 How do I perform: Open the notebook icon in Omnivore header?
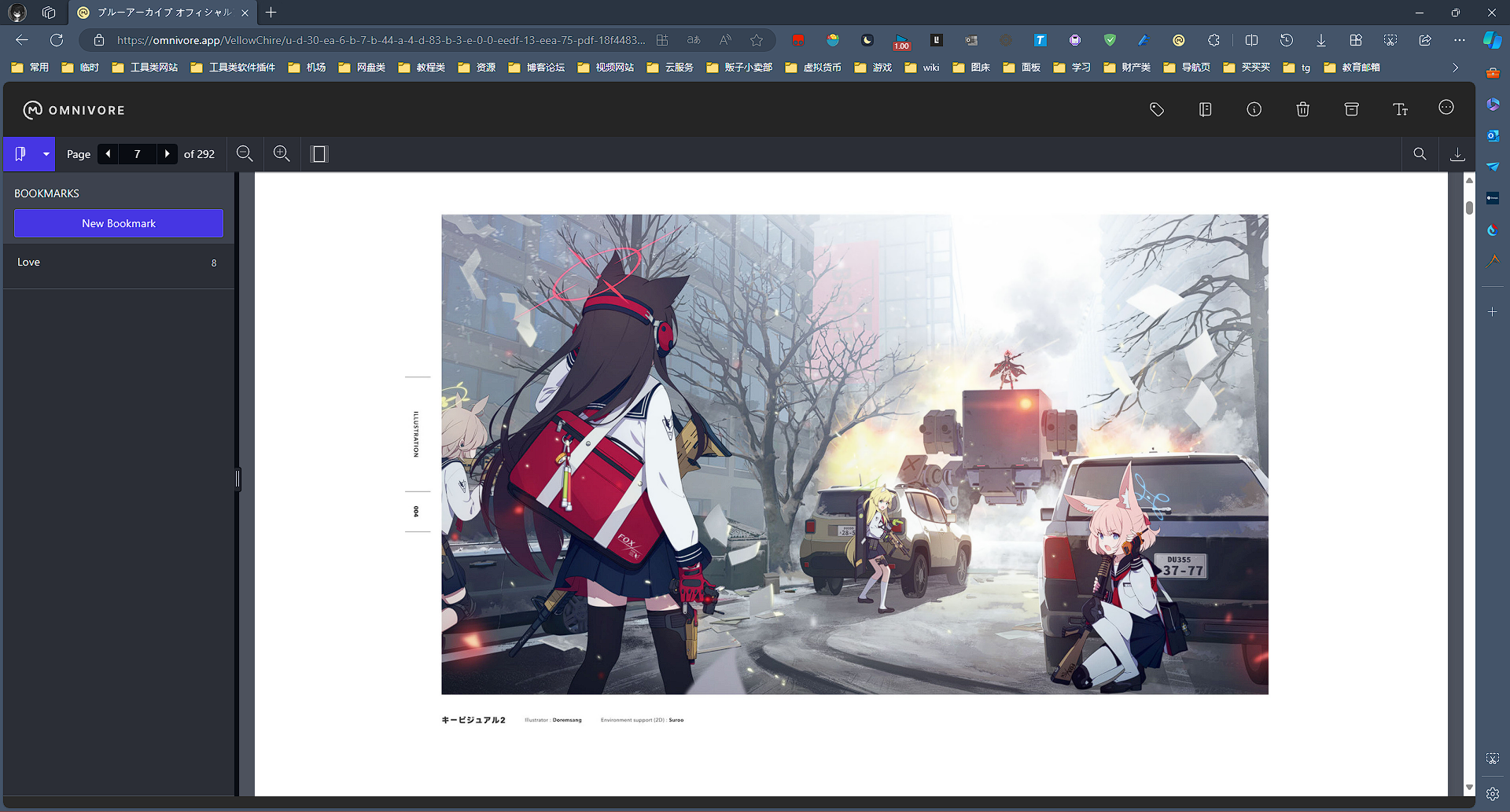pyautogui.click(x=1205, y=110)
